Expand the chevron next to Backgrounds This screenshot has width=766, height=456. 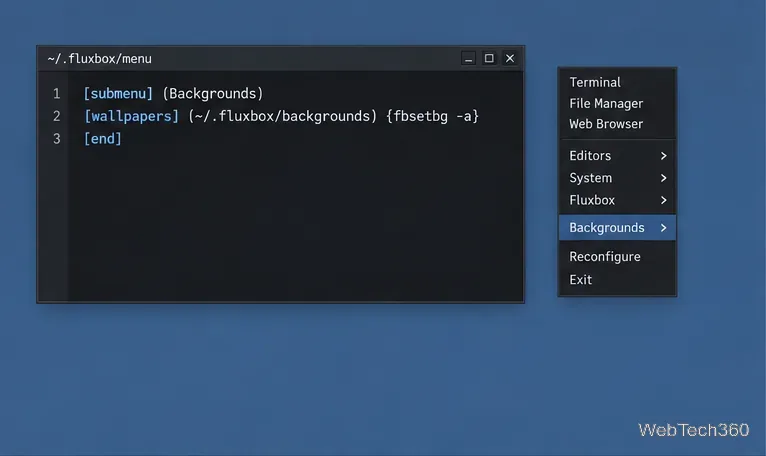pos(663,227)
